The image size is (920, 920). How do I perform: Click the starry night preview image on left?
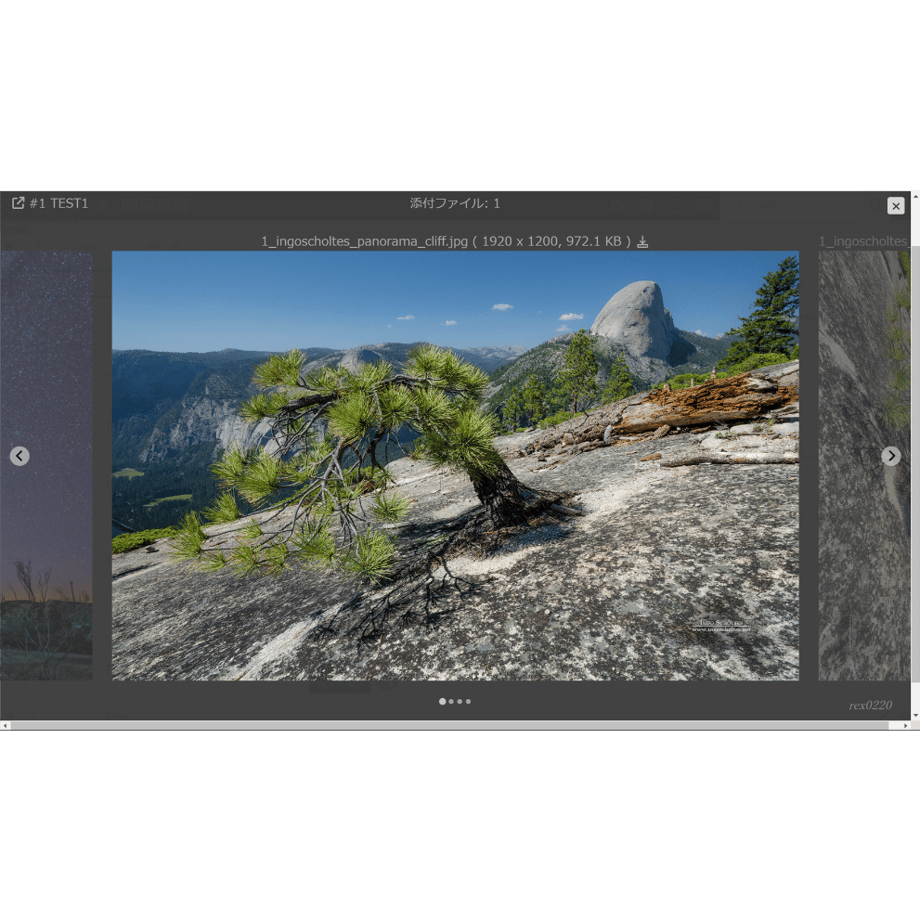coord(46,466)
